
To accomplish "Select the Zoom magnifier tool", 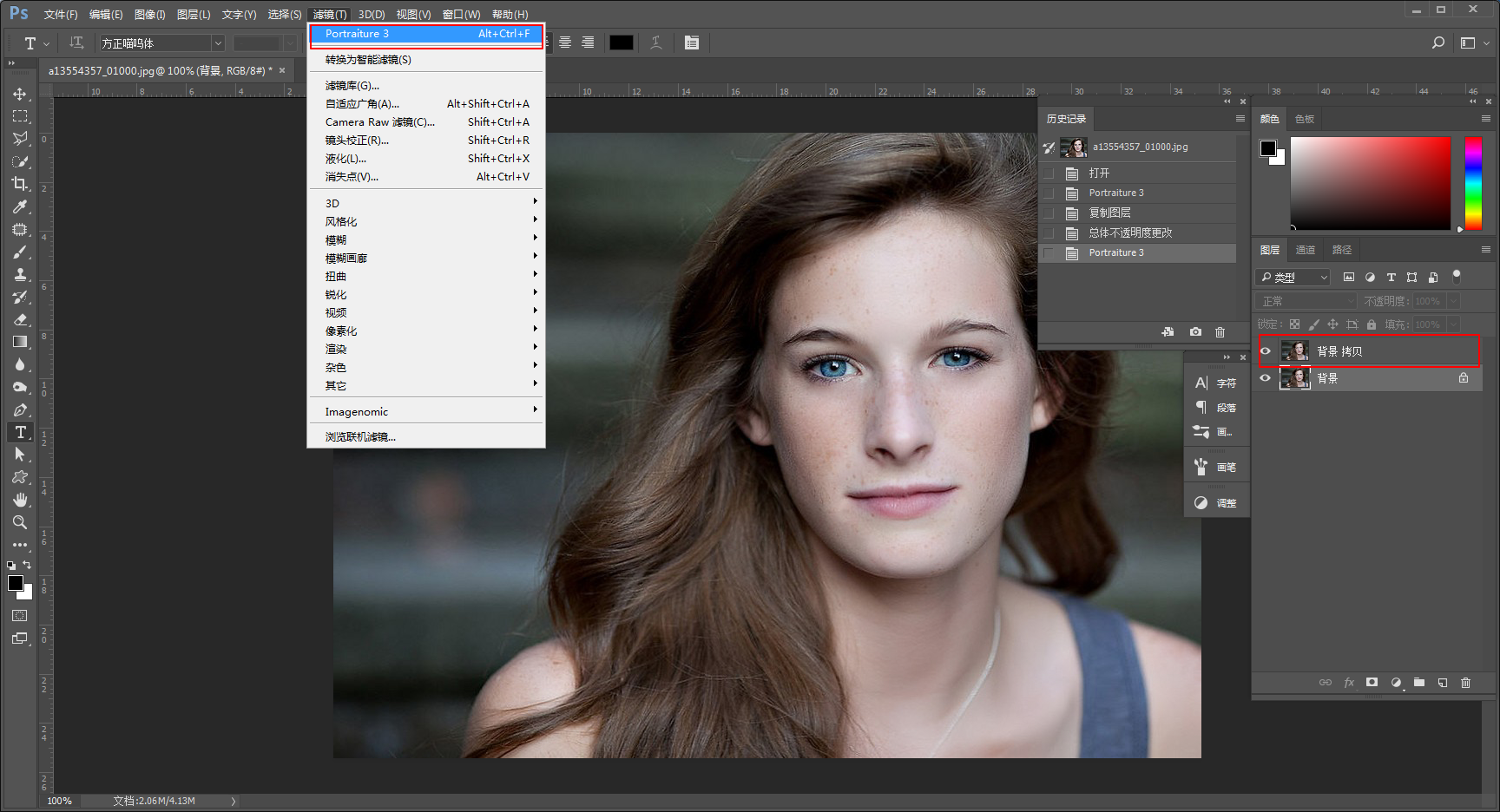I will coord(20,522).
